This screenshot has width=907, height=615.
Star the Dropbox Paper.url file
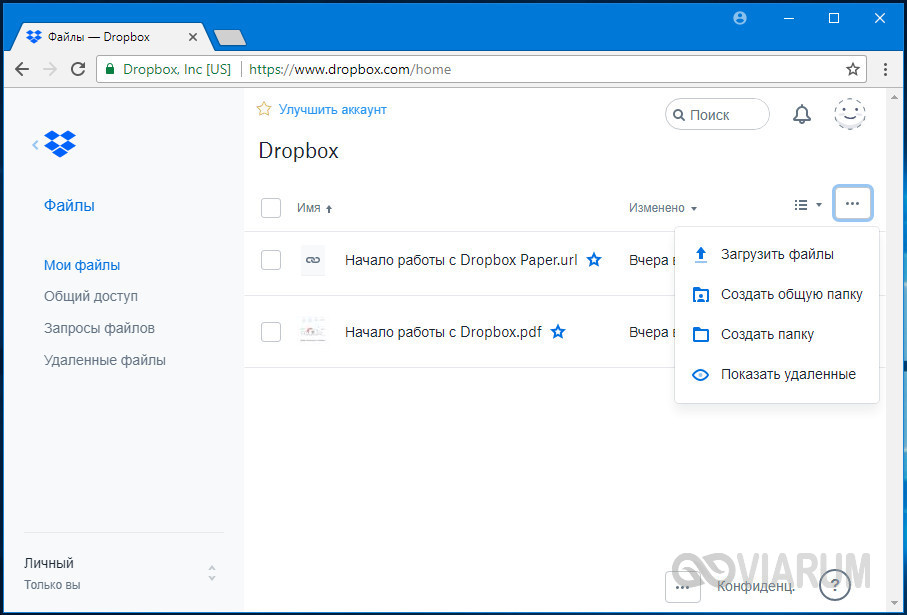click(593, 260)
